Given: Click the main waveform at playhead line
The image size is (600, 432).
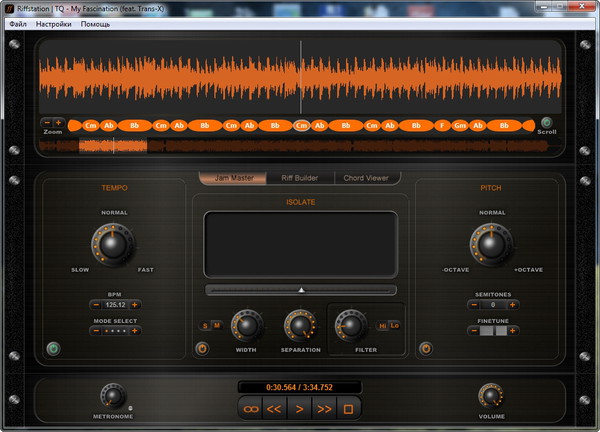Looking at the screenshot, I should pos(301,77).
